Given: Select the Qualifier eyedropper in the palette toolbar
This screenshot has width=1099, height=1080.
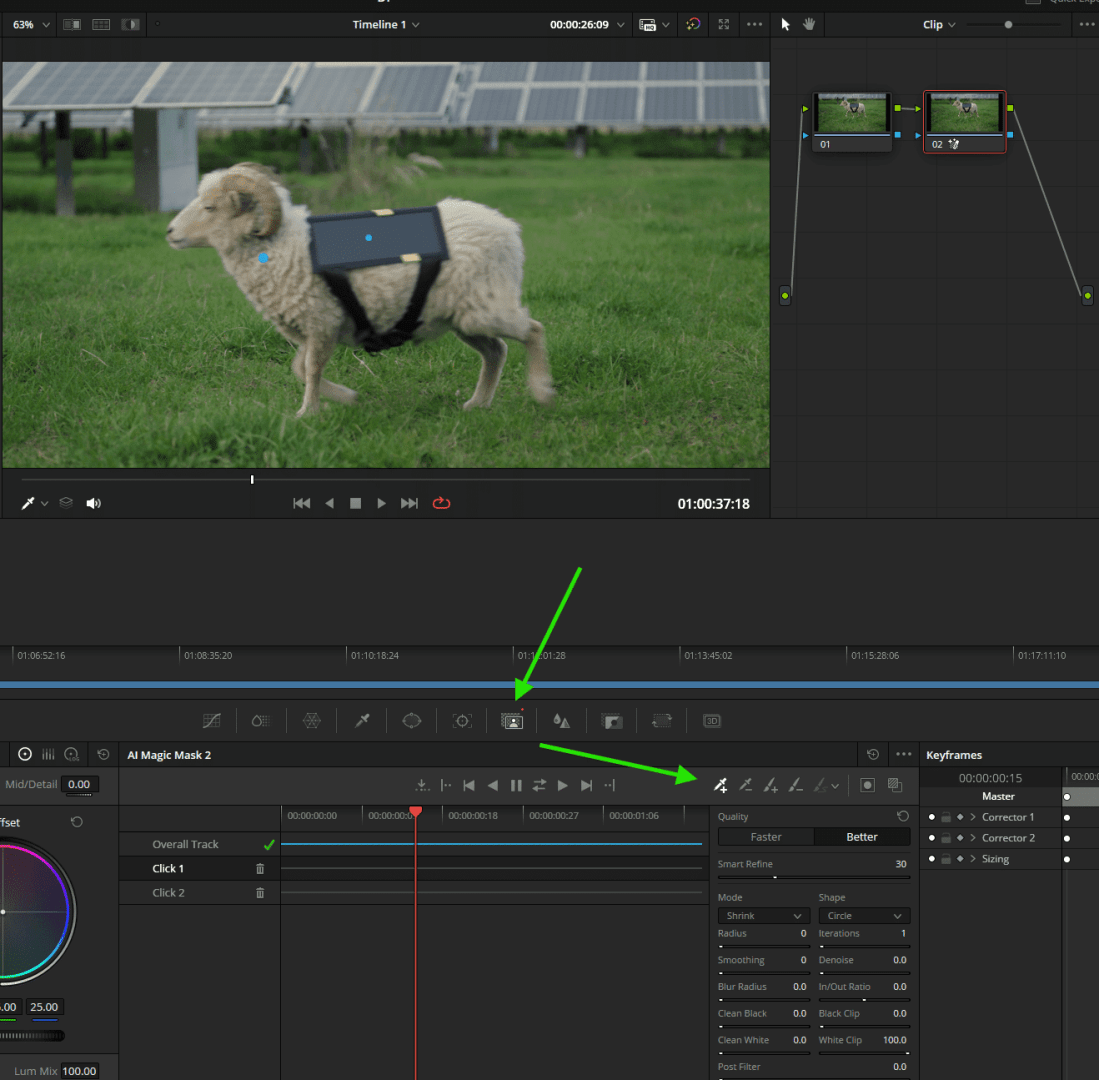Looking at the screenshot, I should pos(362,720).
